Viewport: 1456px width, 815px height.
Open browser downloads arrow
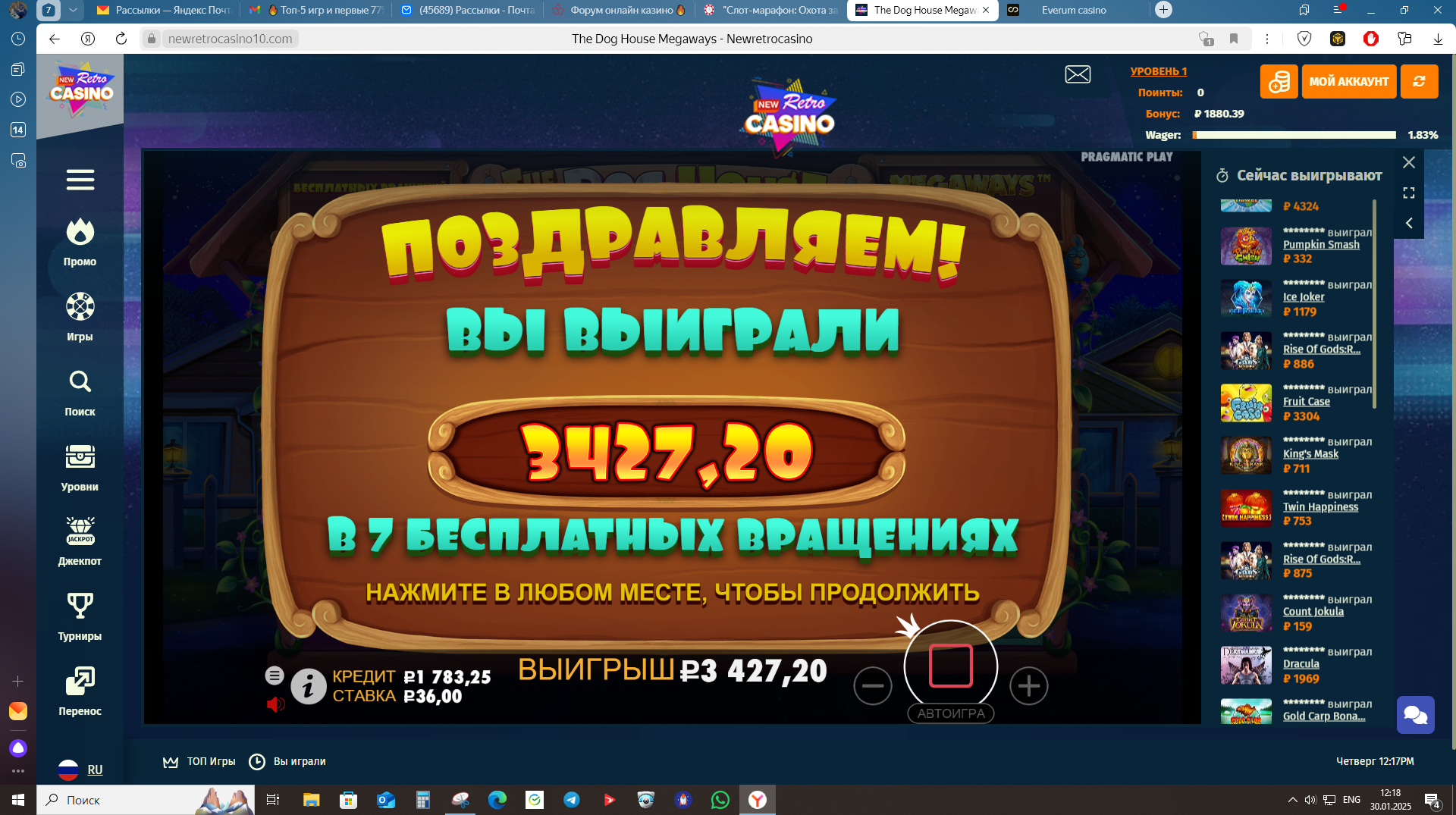1438,39
